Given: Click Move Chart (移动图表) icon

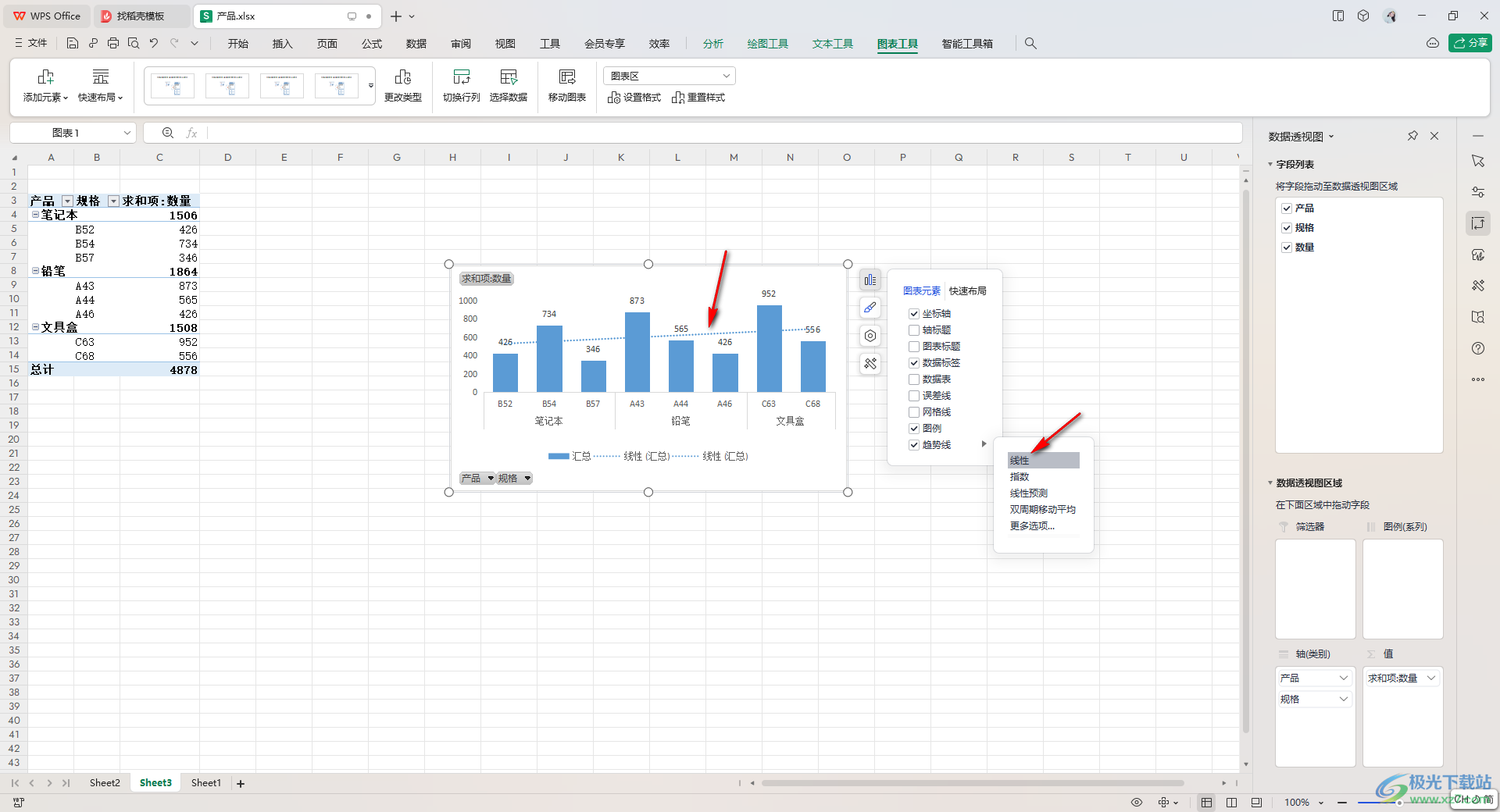Looking at the screenshot, I should click(567, 77).
